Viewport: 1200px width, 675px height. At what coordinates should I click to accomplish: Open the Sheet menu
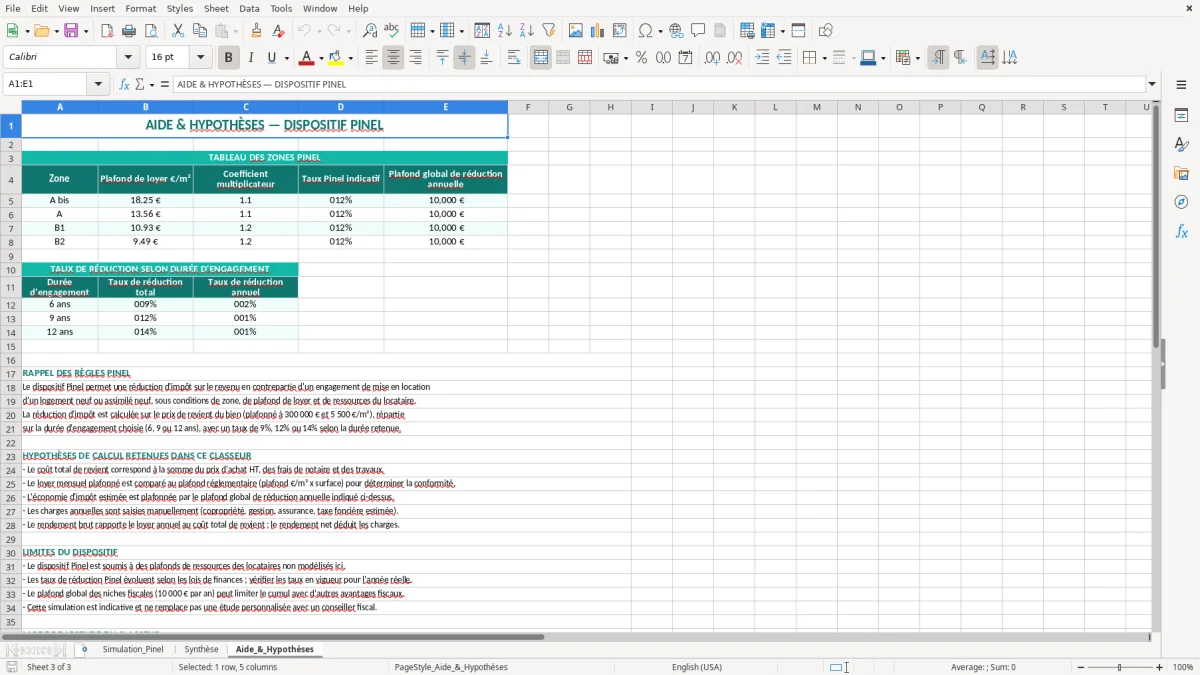pyautogui.click(x=216, y=8)
